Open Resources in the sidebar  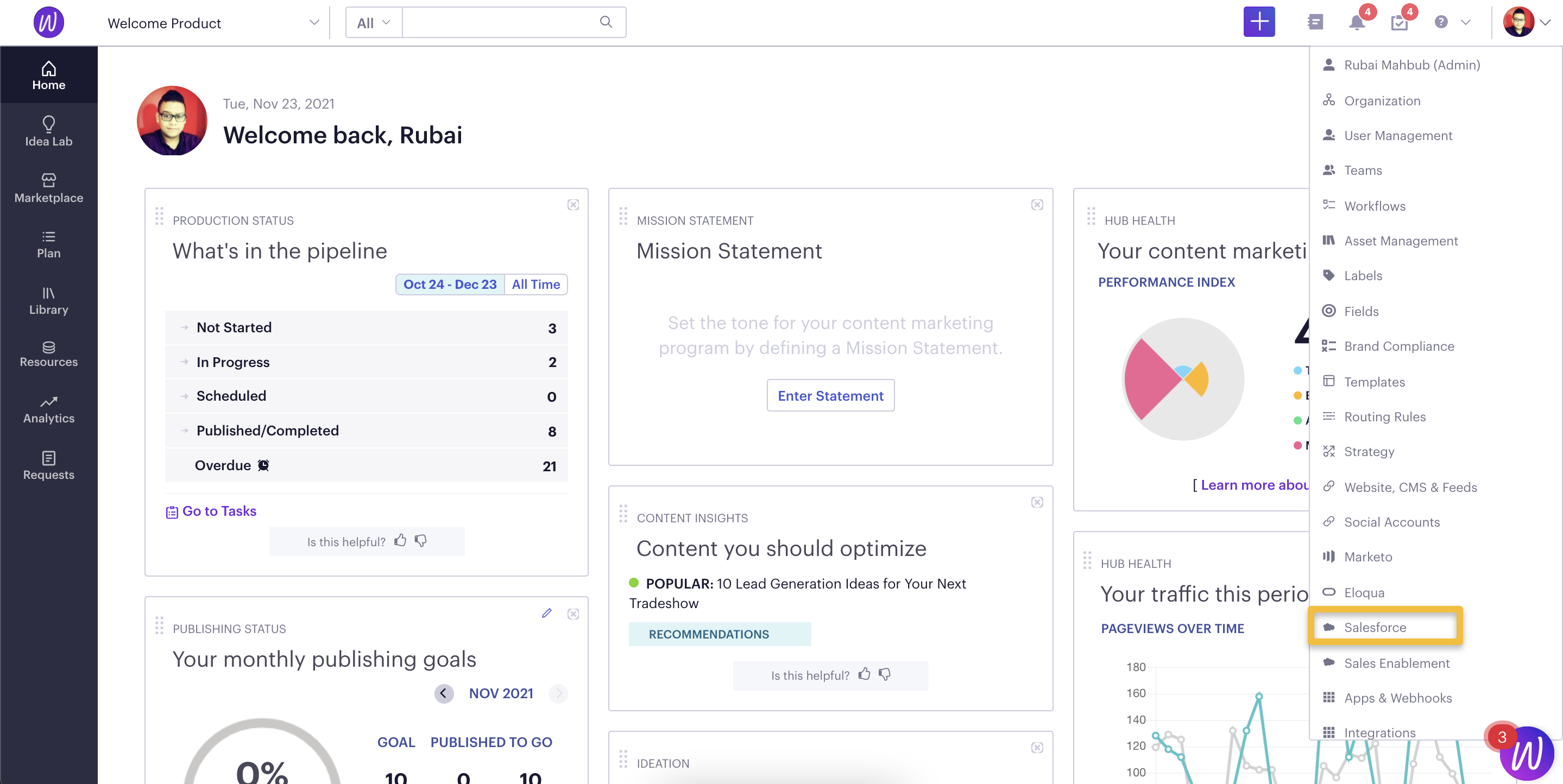pyautogui.click(x=48, y=354)
